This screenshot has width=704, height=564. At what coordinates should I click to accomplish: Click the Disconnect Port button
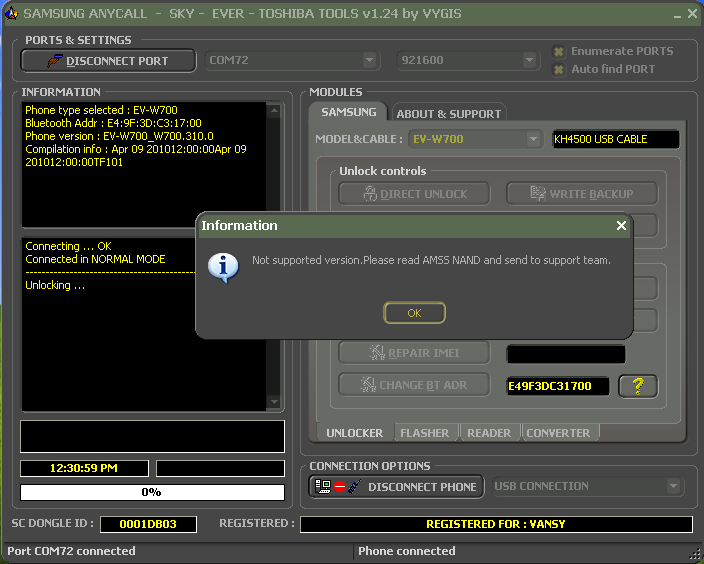point(107,61)
